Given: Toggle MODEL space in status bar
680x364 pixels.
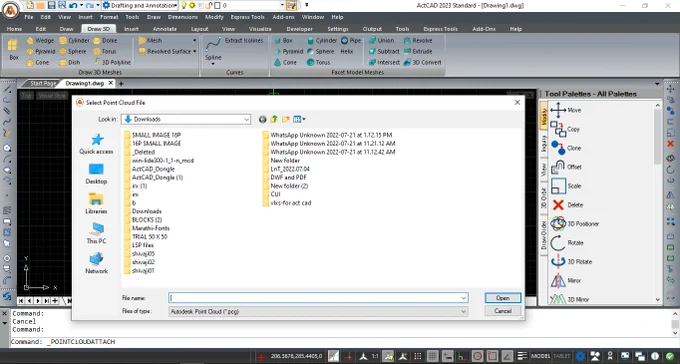Looking at the screenshot, I should tap(540, 356).
